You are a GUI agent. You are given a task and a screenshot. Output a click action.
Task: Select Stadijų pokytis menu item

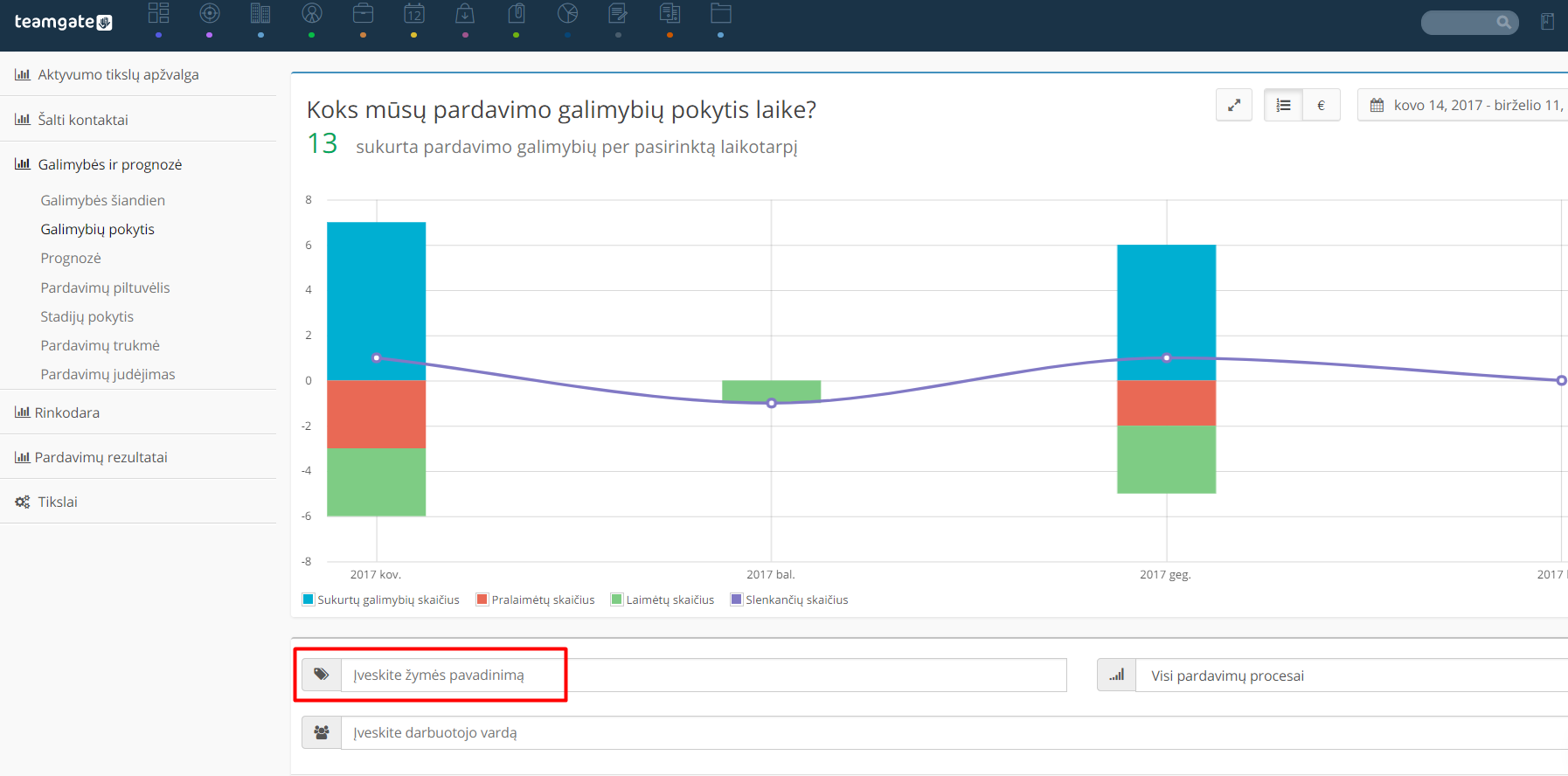pyautogui.click(x=87, y=316)
